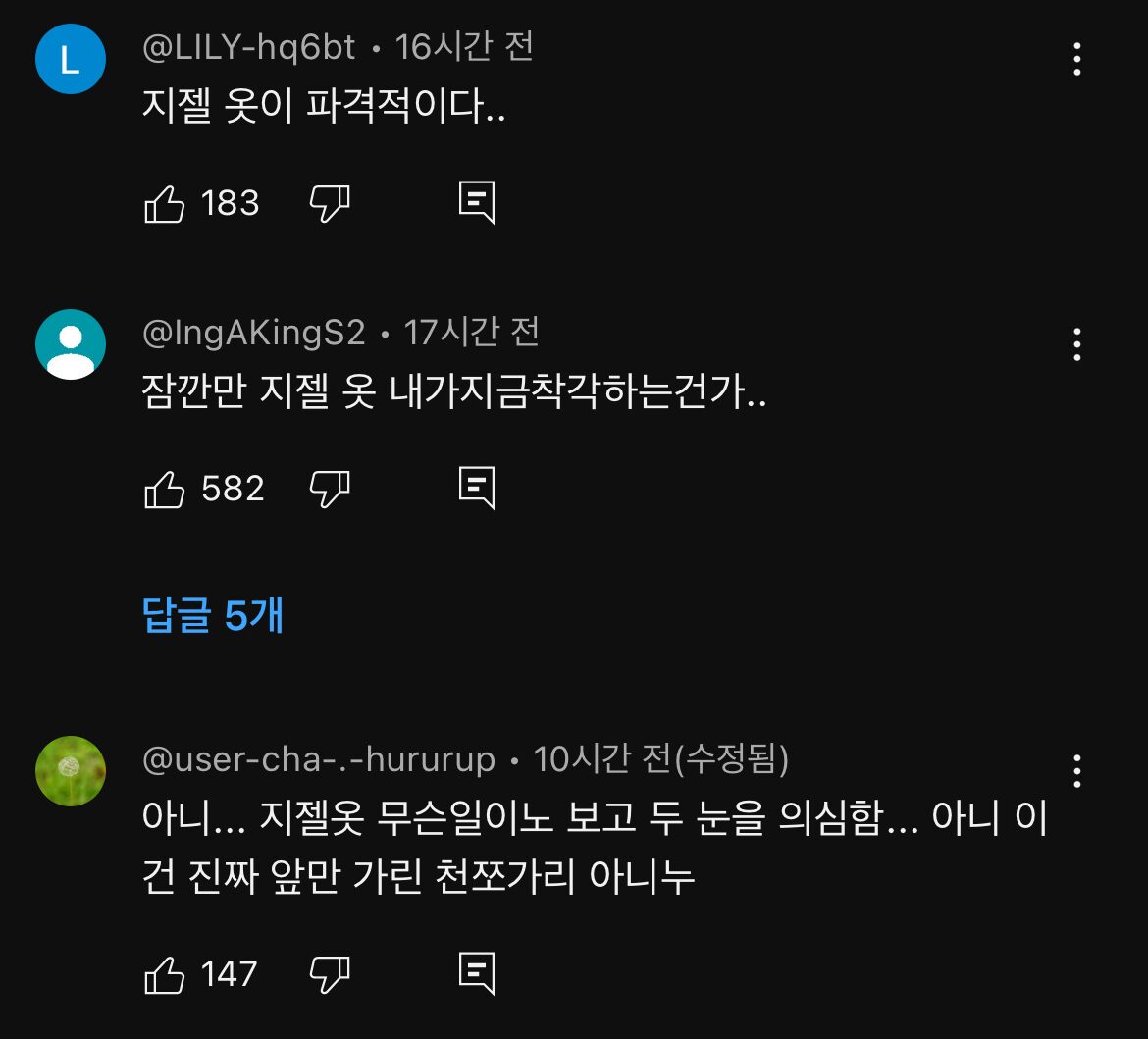Expand the 답글 5개 replies
This screenshot has height=1039, width=1148.
coord(213,615)
